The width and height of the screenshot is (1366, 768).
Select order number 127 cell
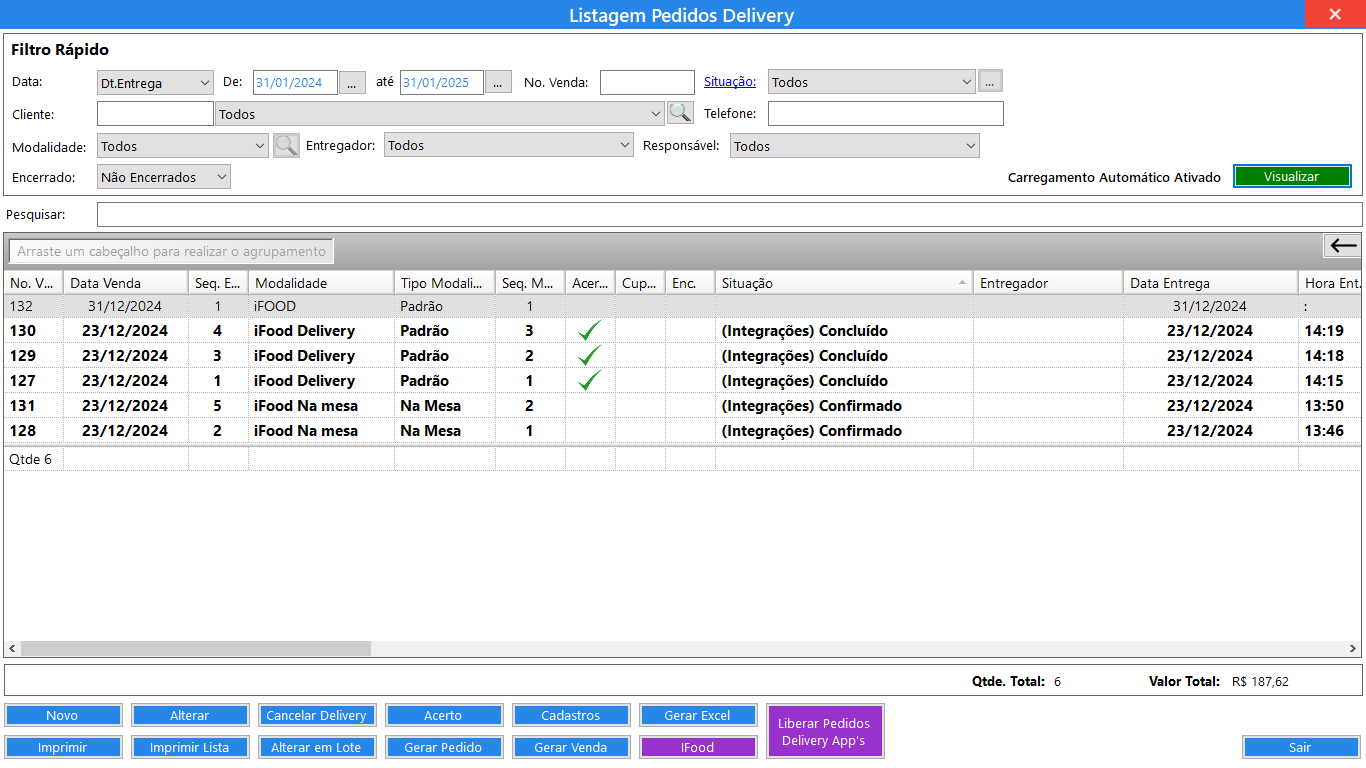point(33,380)
